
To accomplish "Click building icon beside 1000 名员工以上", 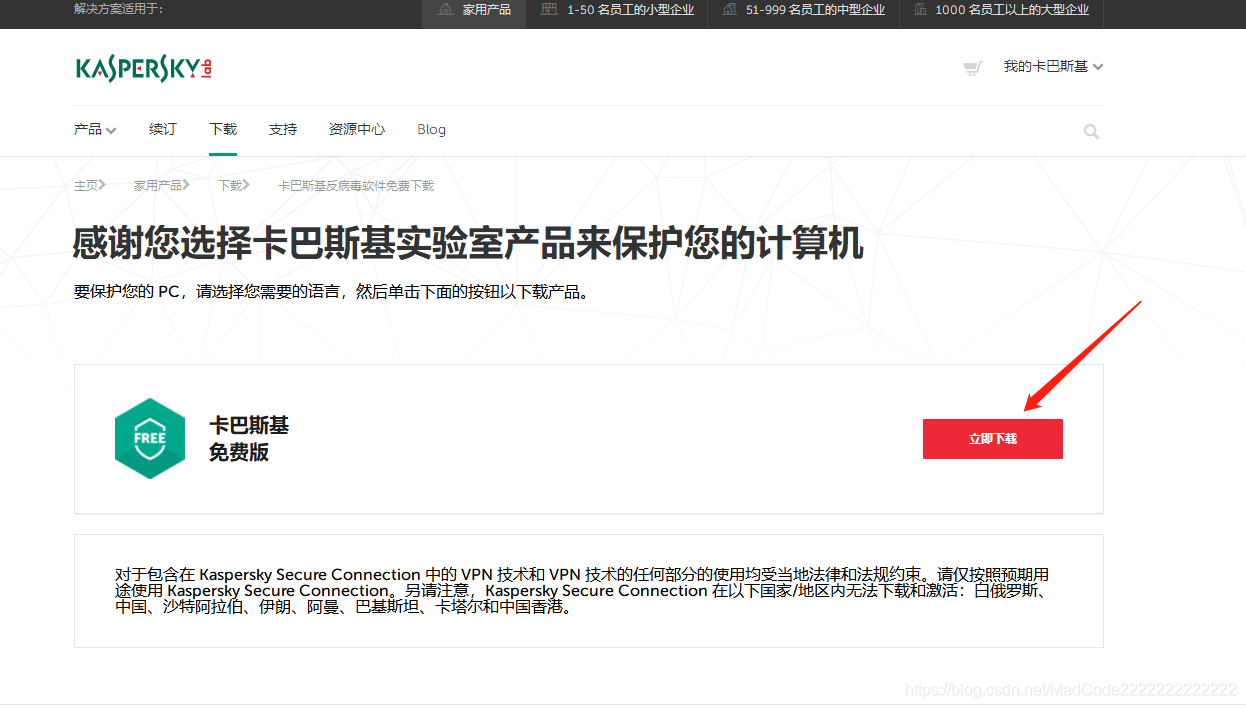I will click(920, 9).
